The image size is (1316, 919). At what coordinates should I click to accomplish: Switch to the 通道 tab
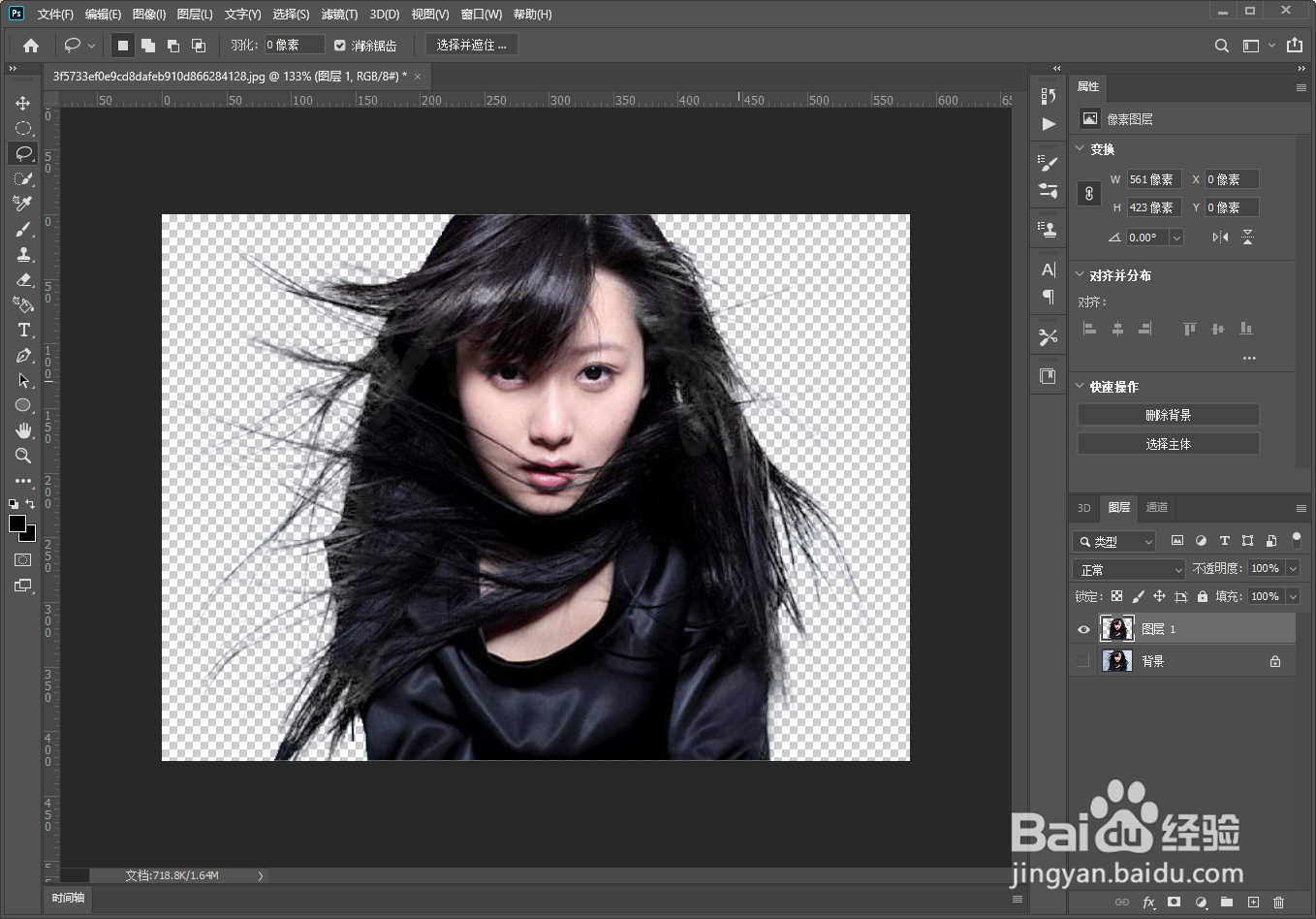coord(1157,507)
